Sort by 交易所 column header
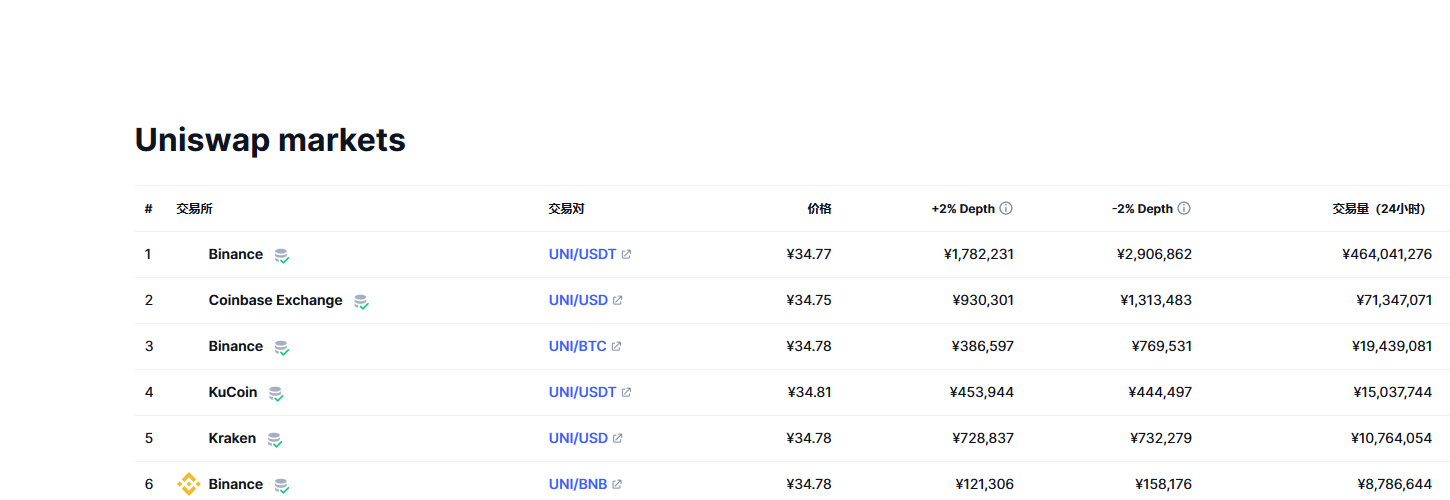Screen dimensions: 1450x500 pos(194,209)
